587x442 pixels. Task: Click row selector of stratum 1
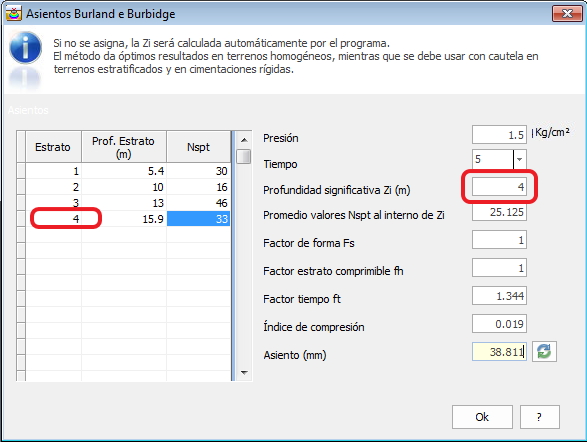21,171
